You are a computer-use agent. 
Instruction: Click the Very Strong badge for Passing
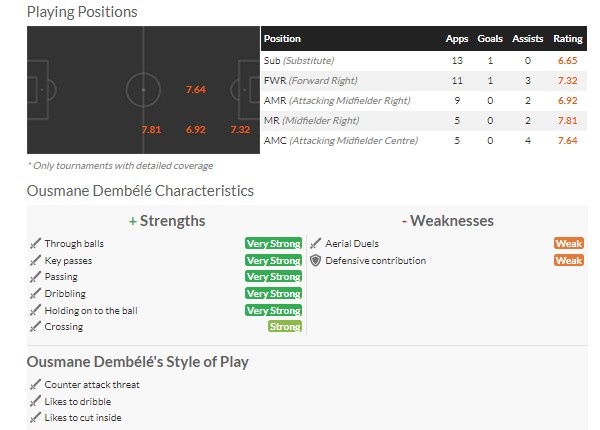[x=274, y=277]
